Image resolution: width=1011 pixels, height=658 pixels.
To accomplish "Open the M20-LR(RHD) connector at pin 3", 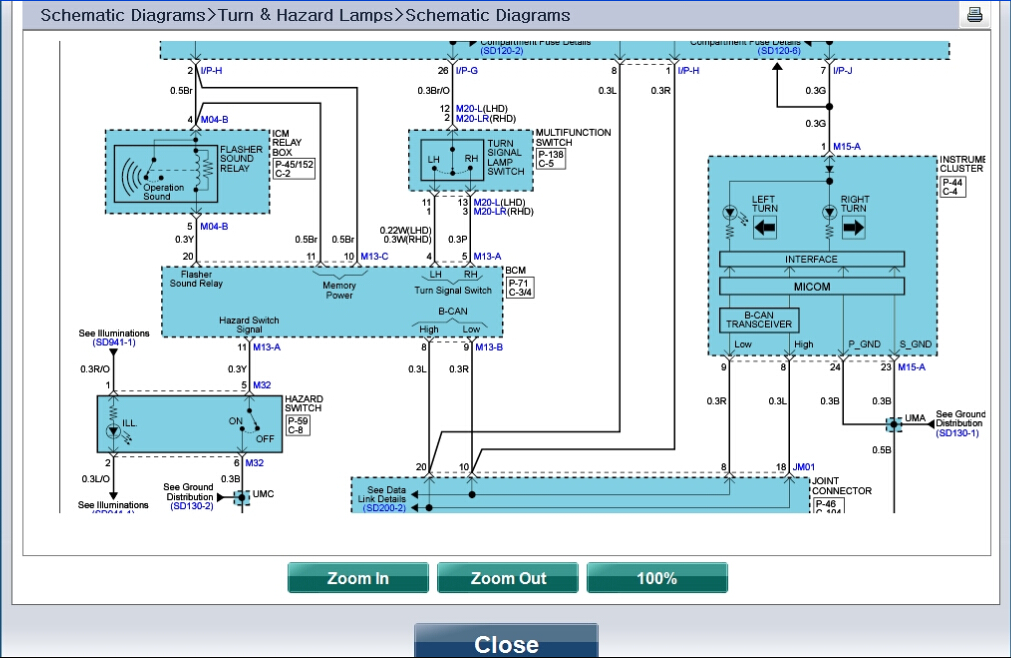I will tap(504, 211).
